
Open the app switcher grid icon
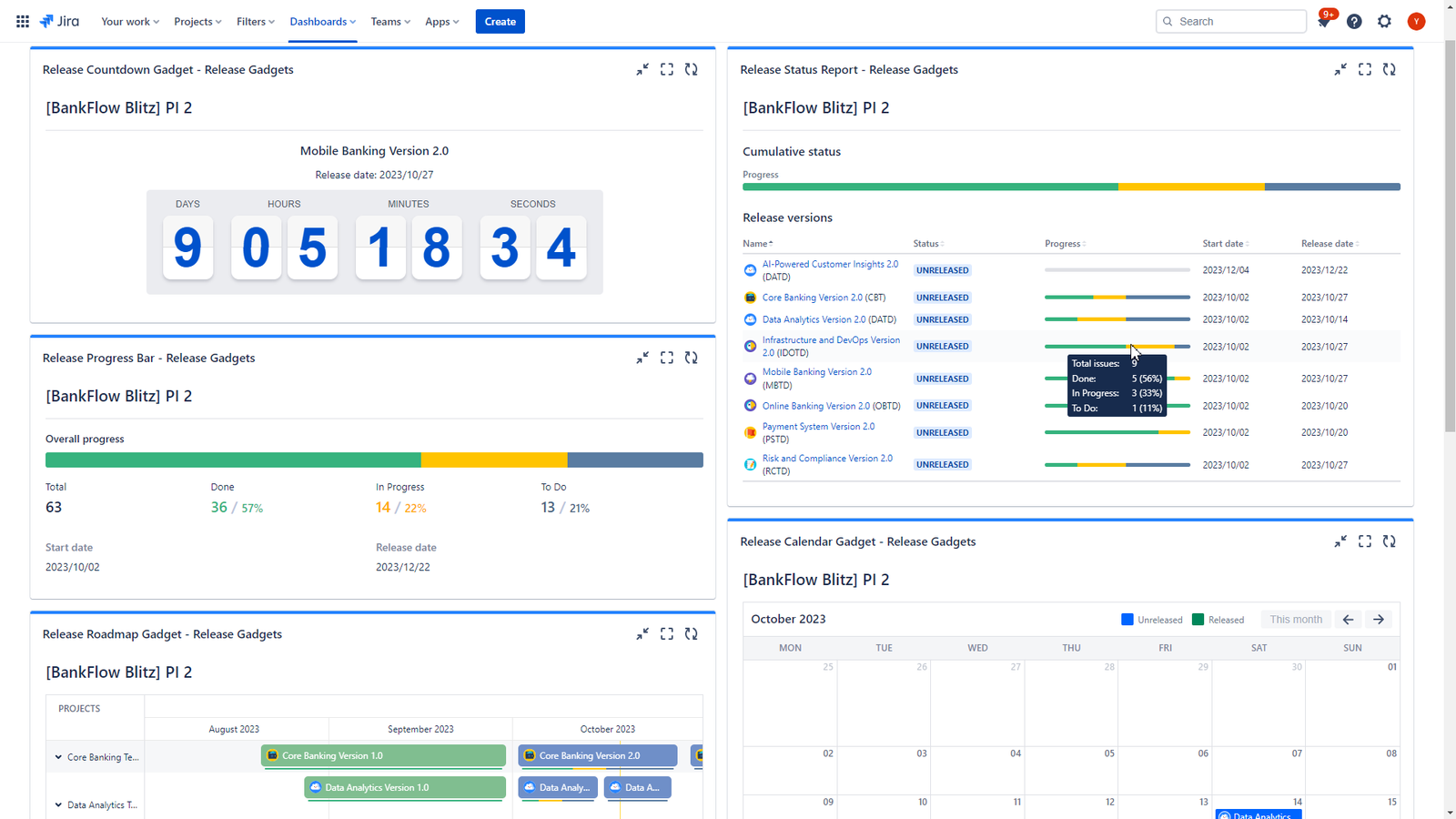click(23, 21)
